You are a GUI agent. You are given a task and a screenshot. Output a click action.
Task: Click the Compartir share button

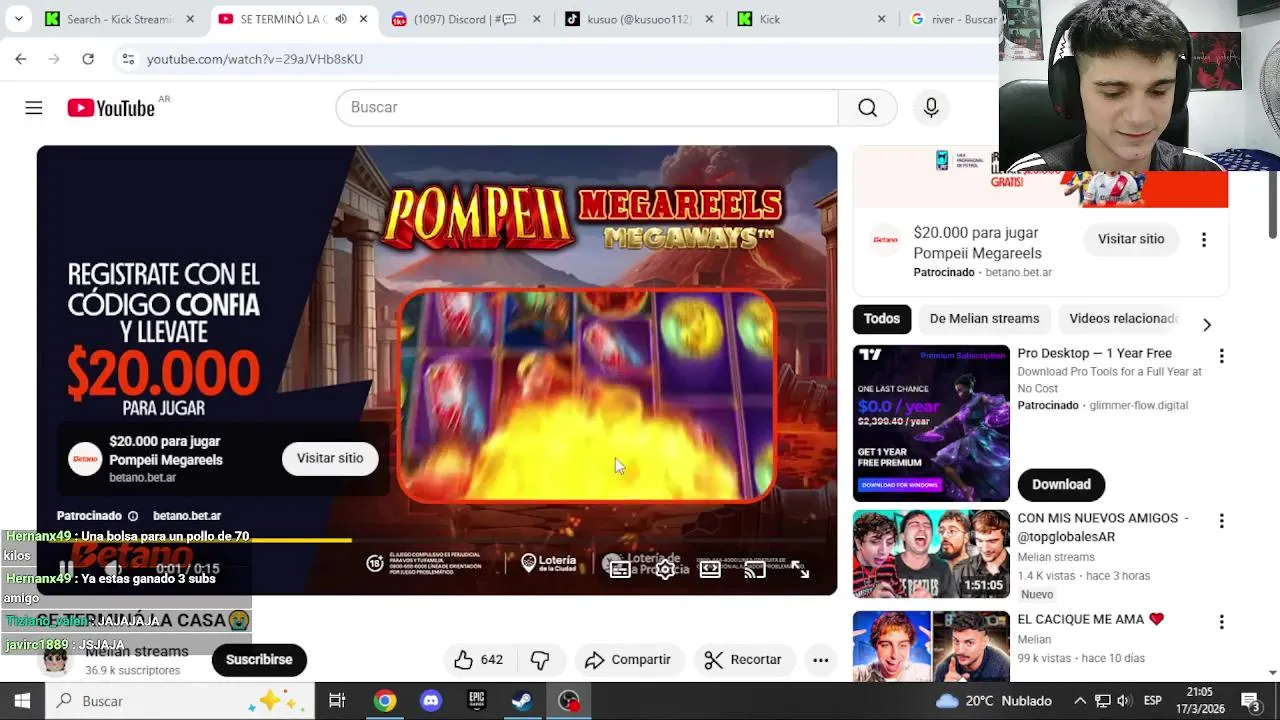(628, 659)
